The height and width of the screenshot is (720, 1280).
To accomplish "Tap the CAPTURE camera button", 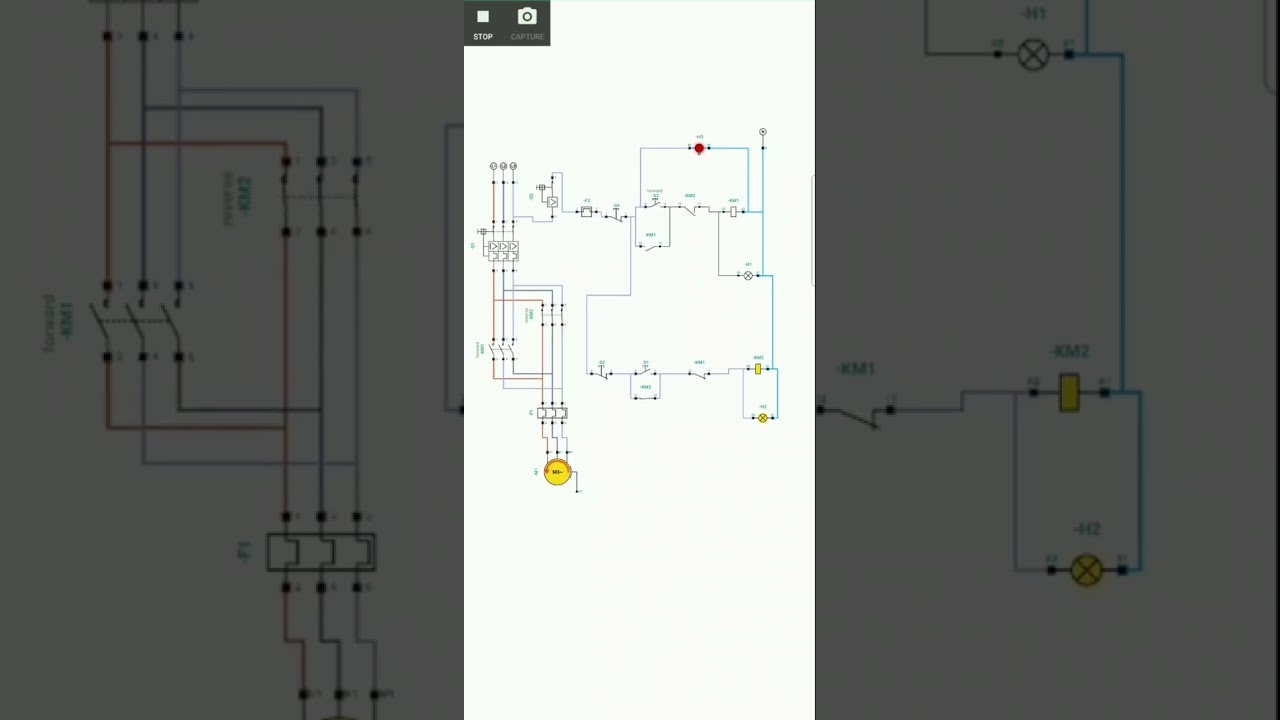I will click(527, 23).
